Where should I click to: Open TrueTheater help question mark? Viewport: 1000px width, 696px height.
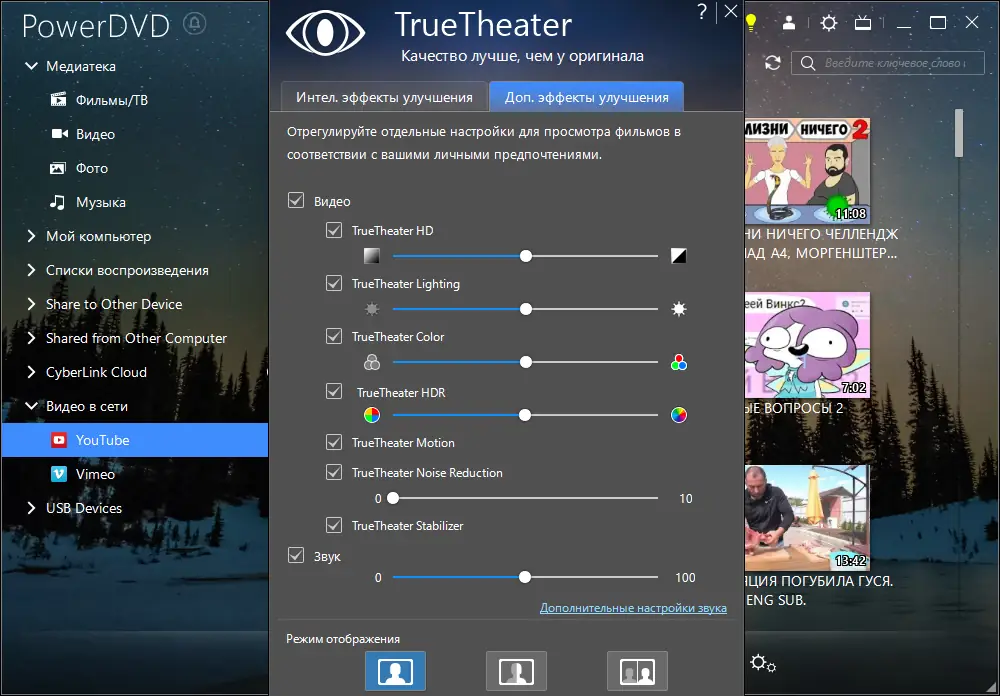click(x=702, y=11)
